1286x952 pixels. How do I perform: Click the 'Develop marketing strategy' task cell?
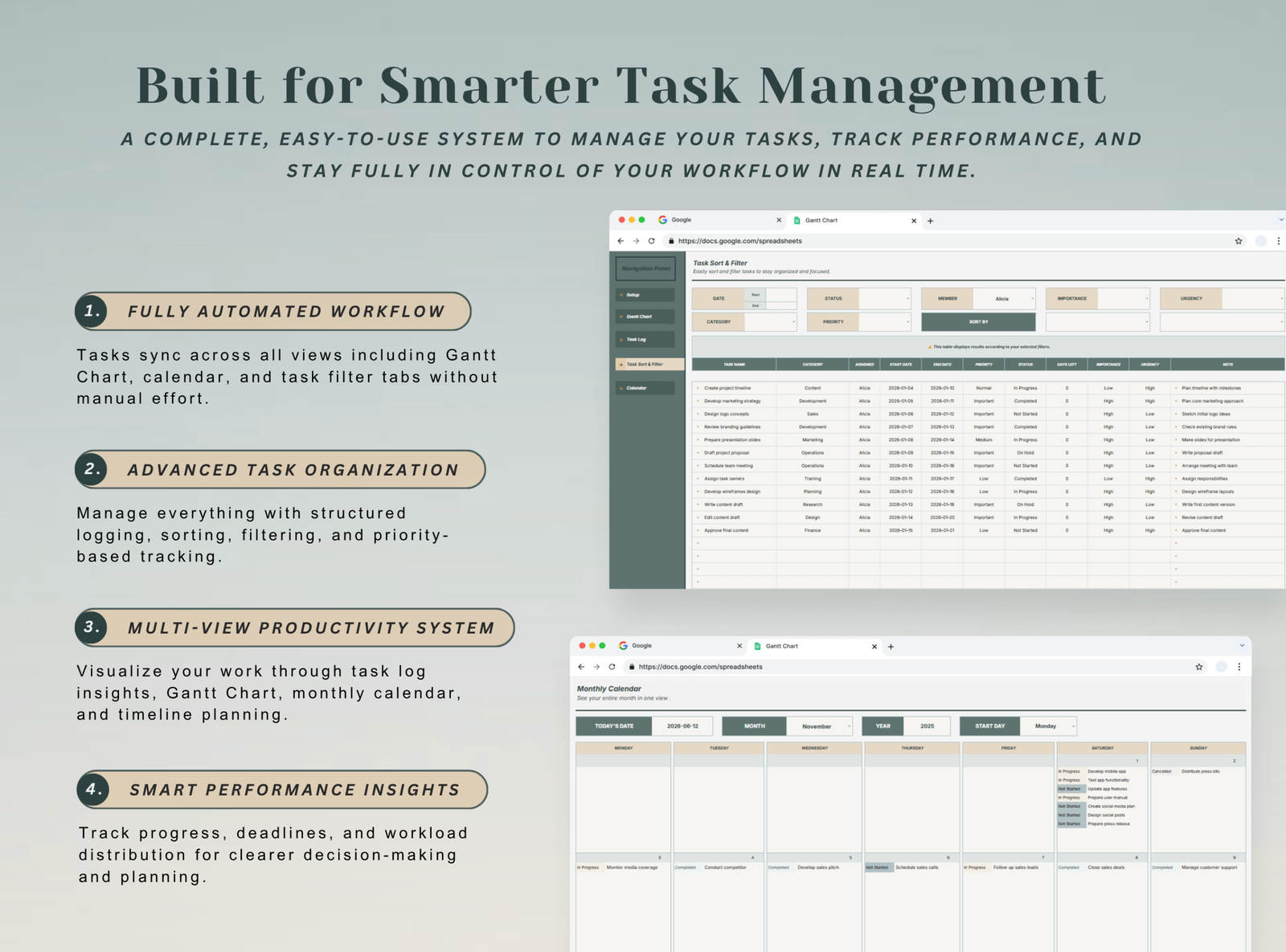click(x=734, y=401)
